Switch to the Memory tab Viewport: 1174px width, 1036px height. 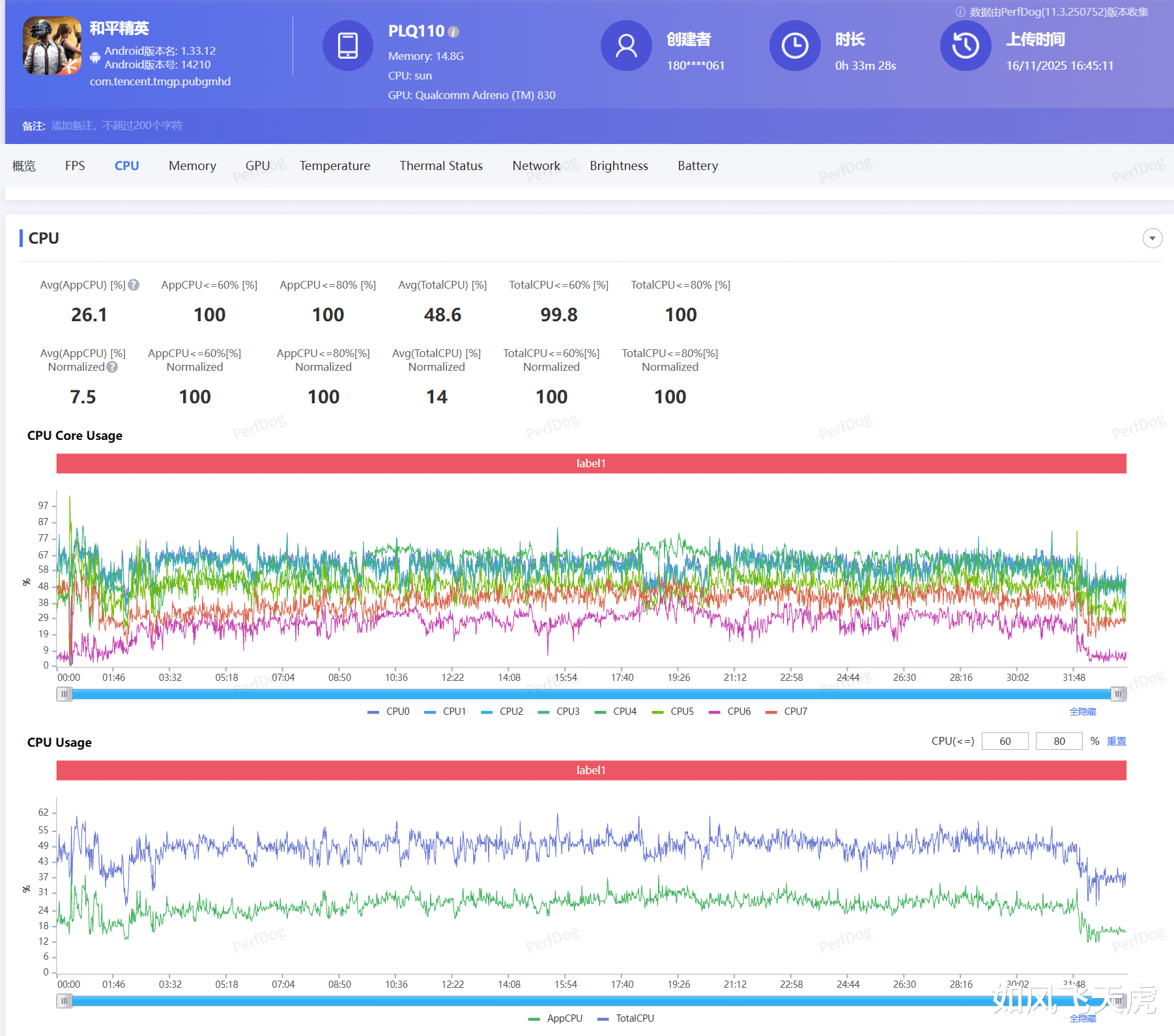192,165
